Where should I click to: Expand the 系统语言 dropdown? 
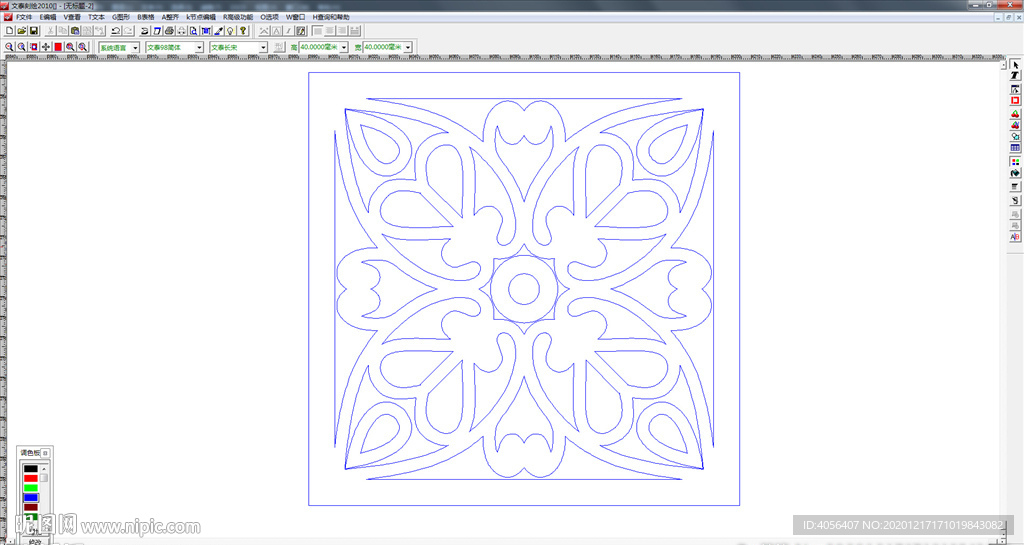135,47
